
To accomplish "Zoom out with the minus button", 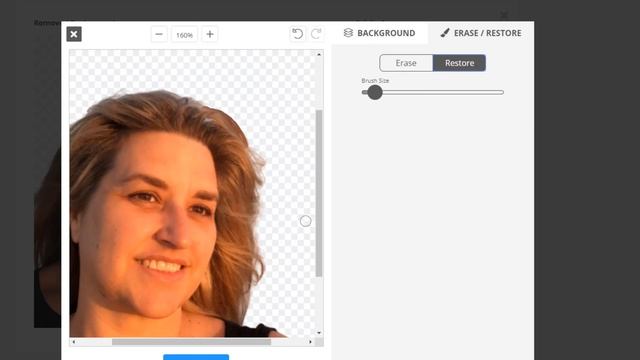I will 159,34.
